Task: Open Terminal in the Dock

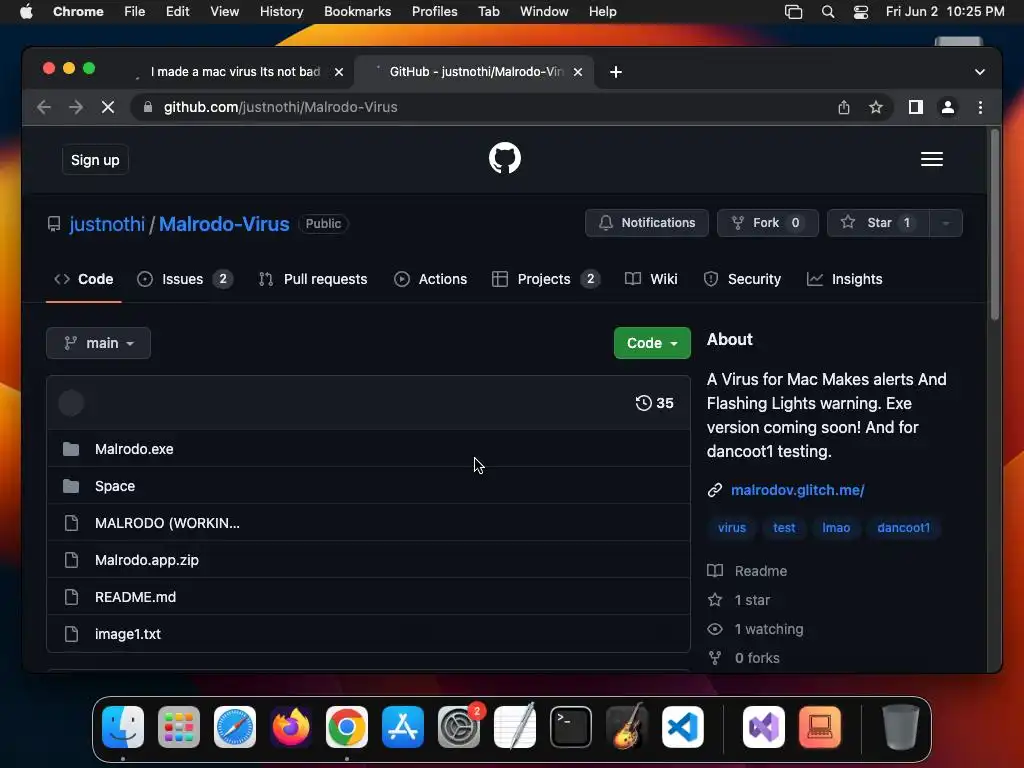Action: coord(571,727)
